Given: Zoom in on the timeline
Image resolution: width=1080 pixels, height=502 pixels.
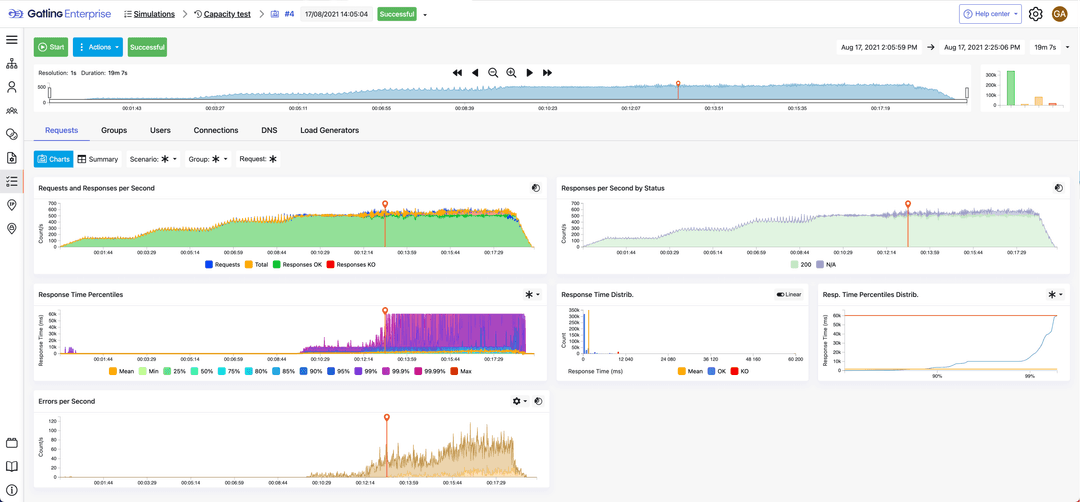Looking at the screenshot, I should (511, 73).
